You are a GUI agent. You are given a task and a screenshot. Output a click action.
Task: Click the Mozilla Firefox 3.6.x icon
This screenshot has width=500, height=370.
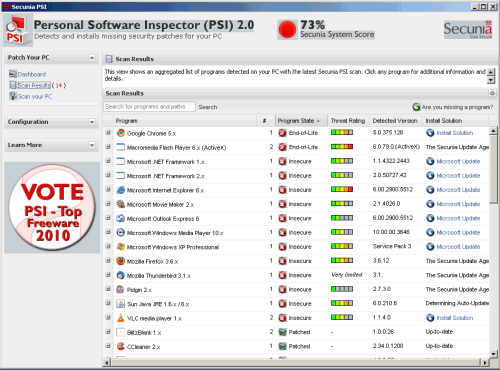pos(121,261)
